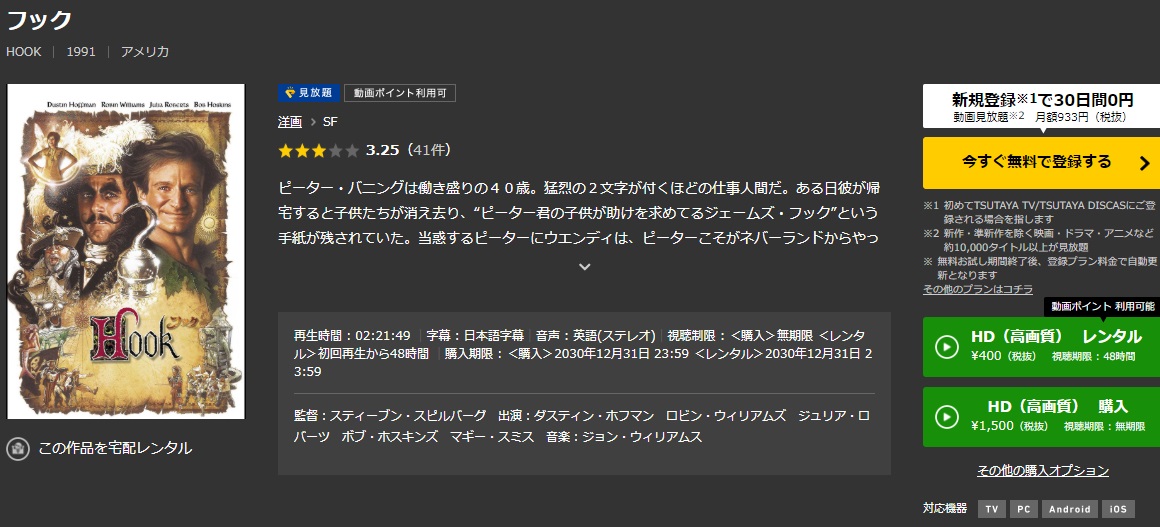Click the 字幕：日本語字幕 text
1160x527 pixels.
(x=475, y=334)
